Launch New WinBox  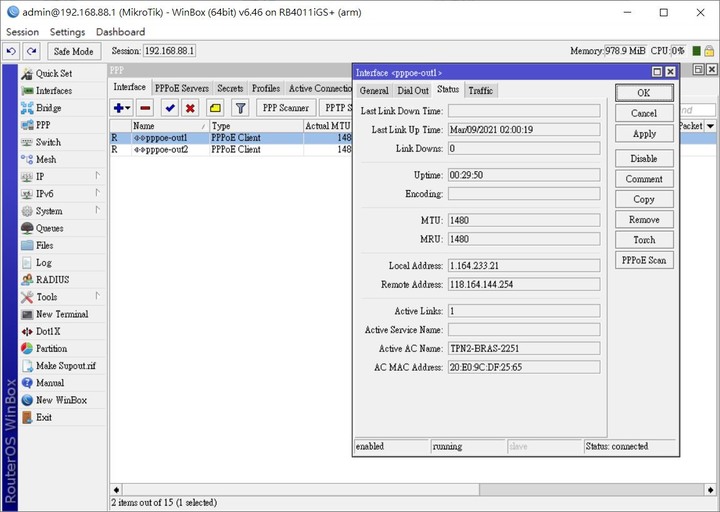(x=61, y=400)
